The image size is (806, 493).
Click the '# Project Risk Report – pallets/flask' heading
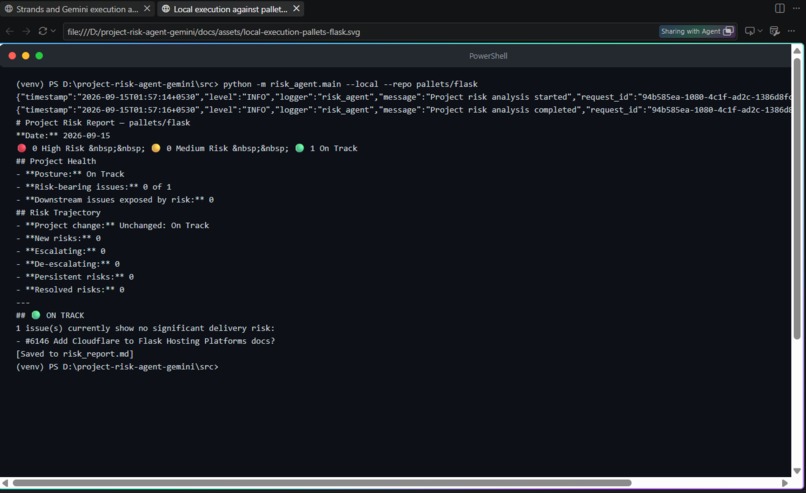tap(103, 122)
